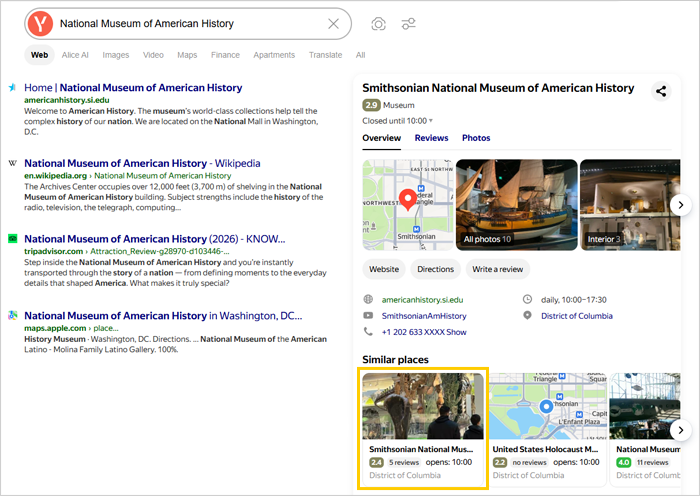
Task: Show the full phone number
Action: (x=456, y=332)
